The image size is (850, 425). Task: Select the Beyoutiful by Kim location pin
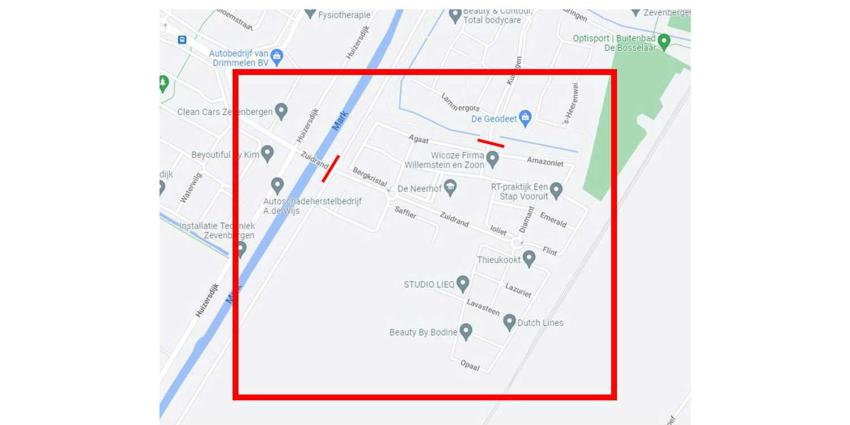[267, 153]
